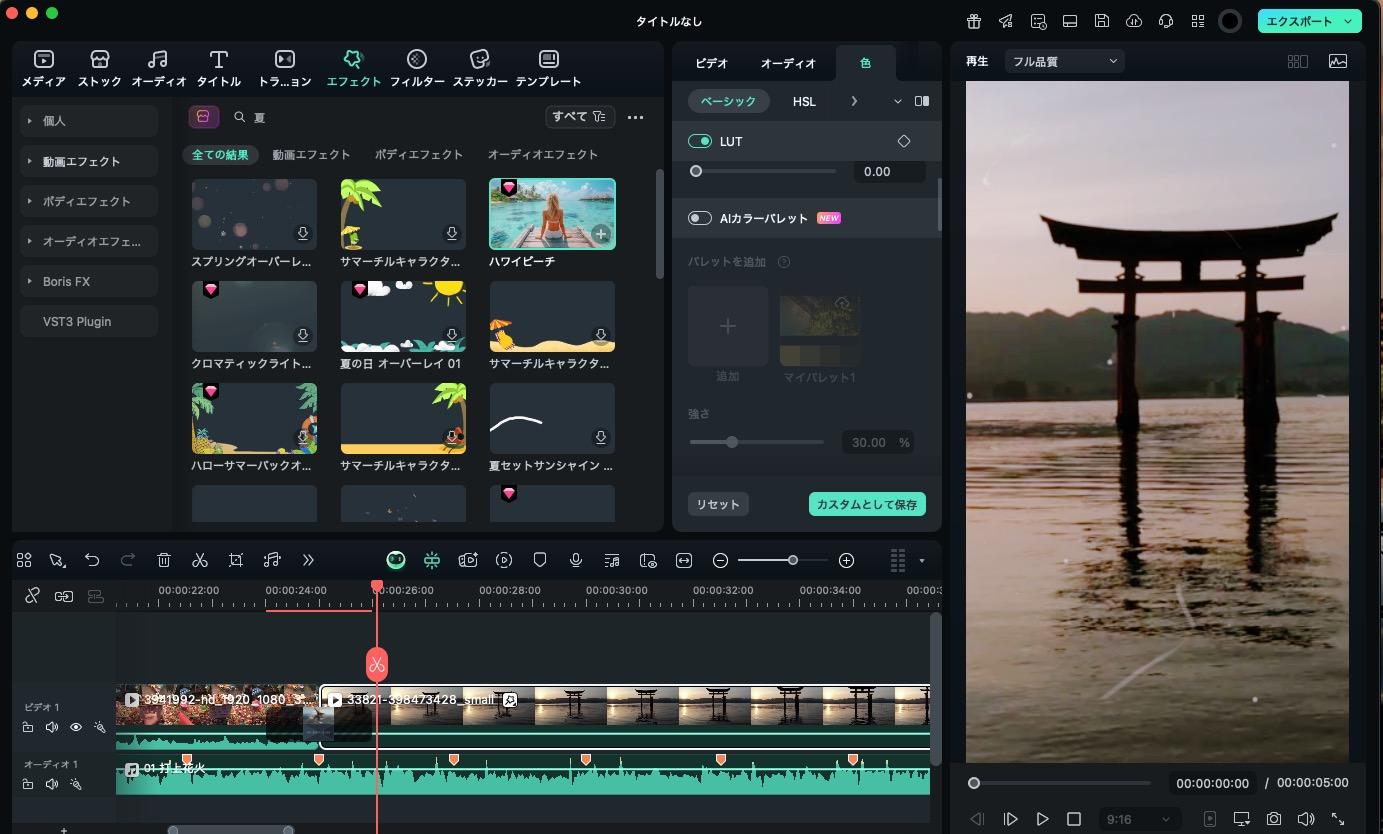Image resolution: width=1383 pixels, height=834 pixels.
Task: Select マイパレット1 palette
Action: coord(820,330)
